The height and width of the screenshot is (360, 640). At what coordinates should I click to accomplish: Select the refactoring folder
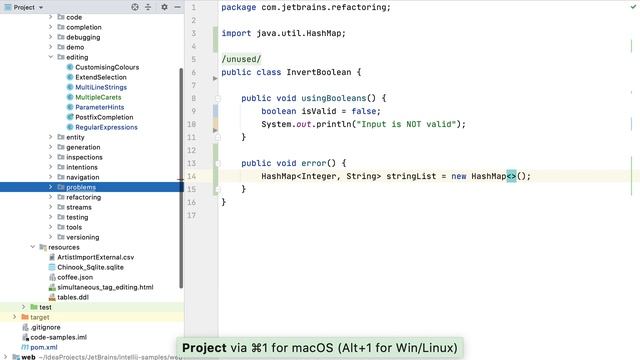[83, 197]
